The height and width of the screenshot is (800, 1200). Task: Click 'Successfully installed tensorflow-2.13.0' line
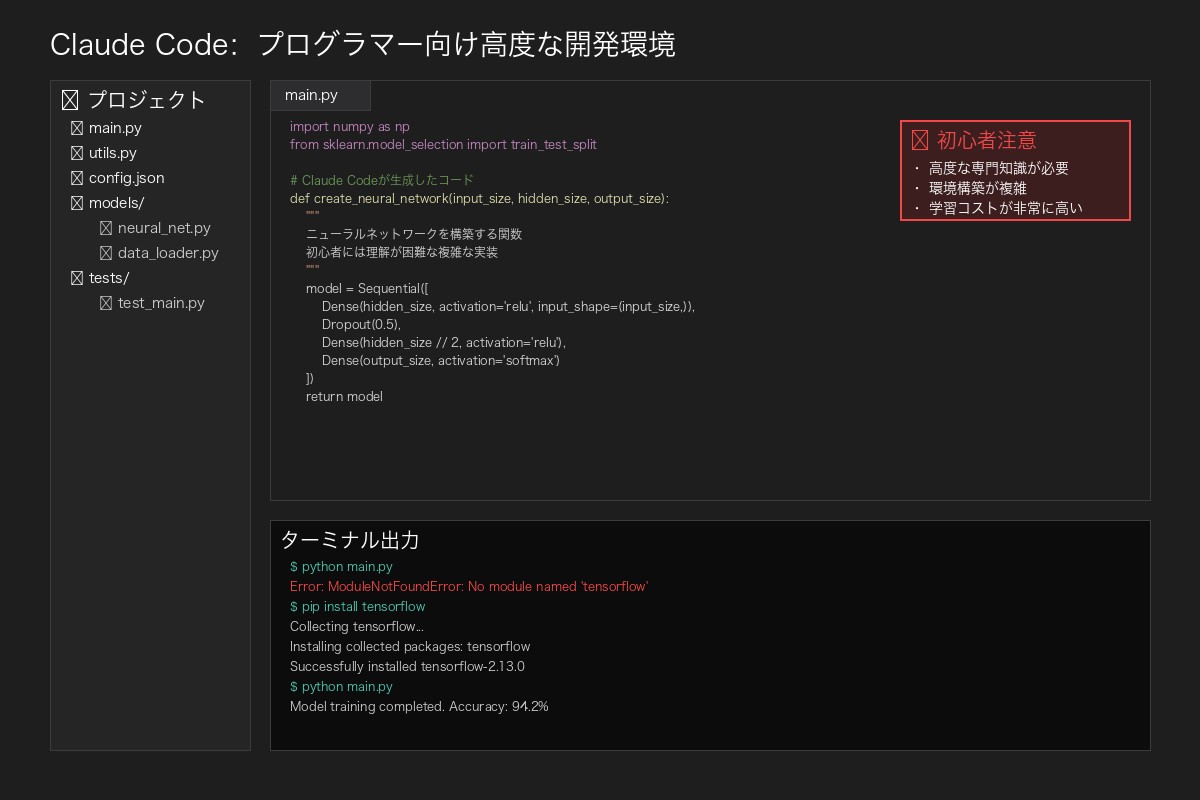(x=407, y=666)
